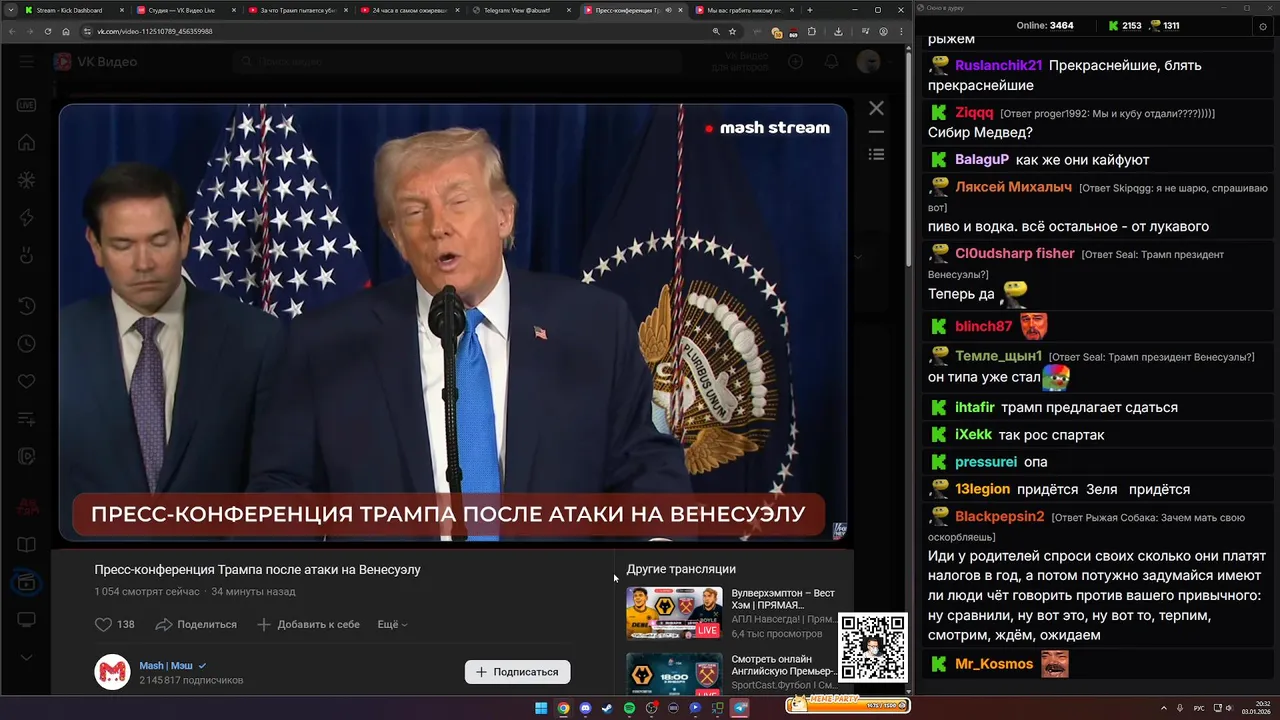Open playlists add icon in VK sidebar
The height and width of the screenshot is (720, 1280).
pyautogui.click(x=27, y=418)
